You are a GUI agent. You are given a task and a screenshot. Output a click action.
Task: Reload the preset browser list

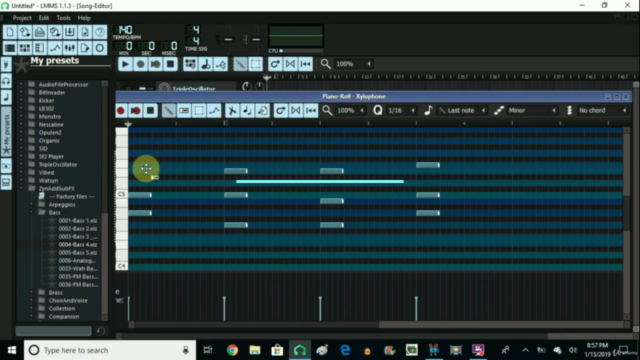point(101,331)
